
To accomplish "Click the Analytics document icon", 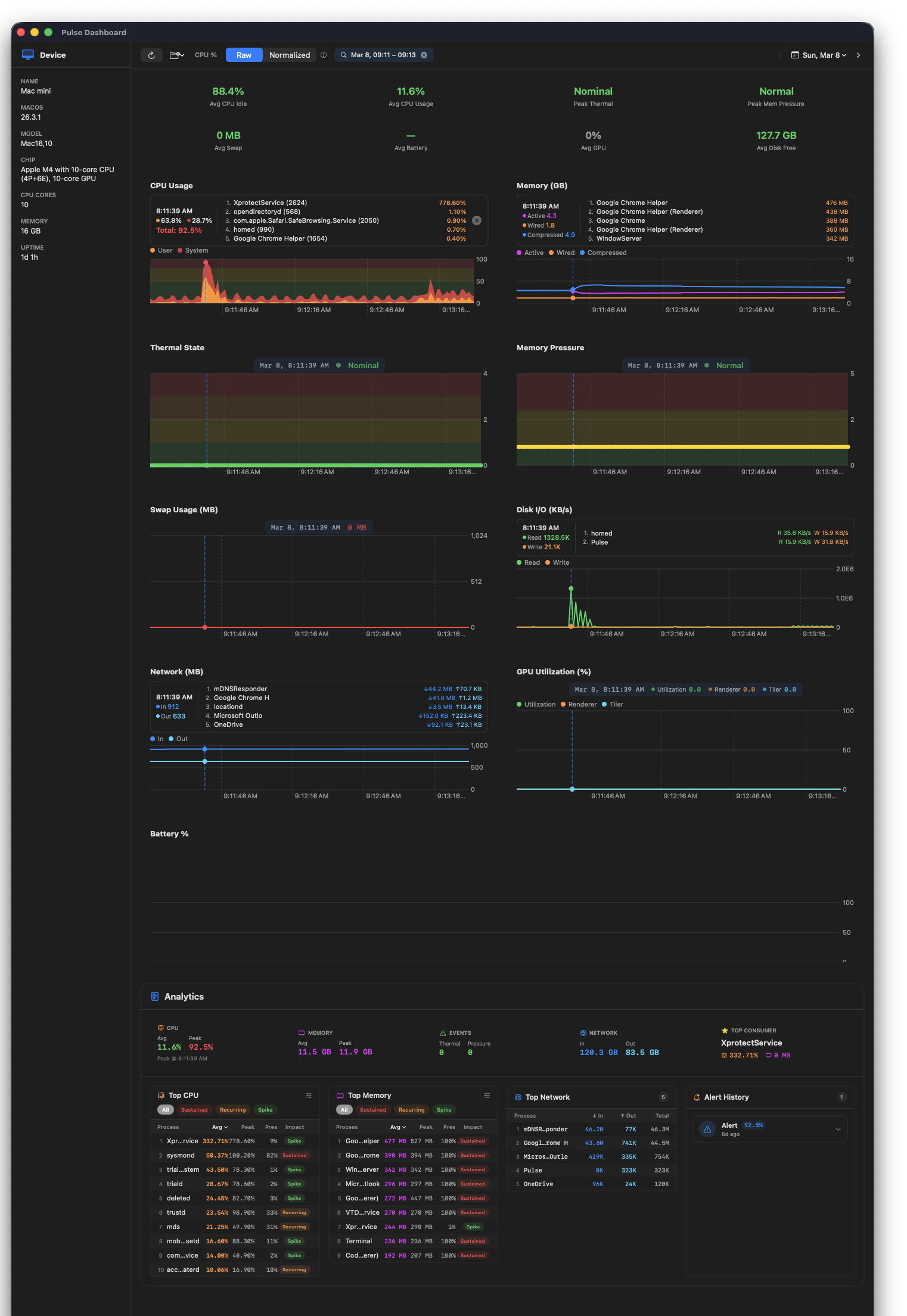I will click(155, 997).
